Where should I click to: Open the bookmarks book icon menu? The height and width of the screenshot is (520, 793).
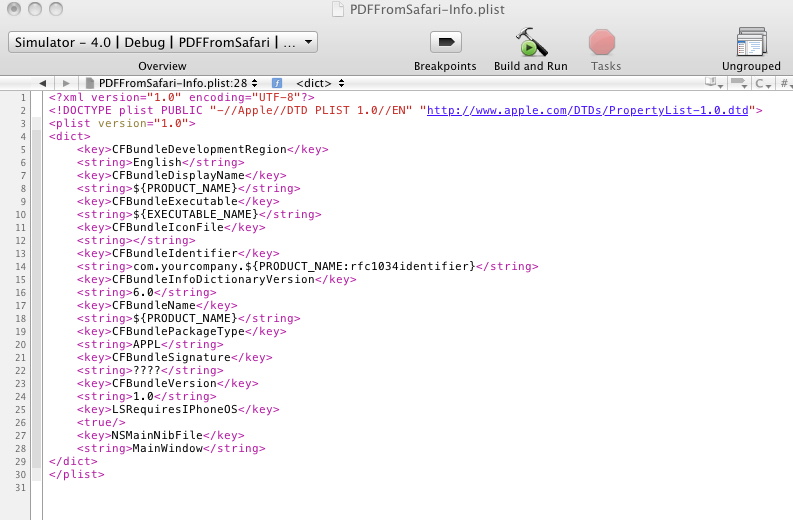713,82
